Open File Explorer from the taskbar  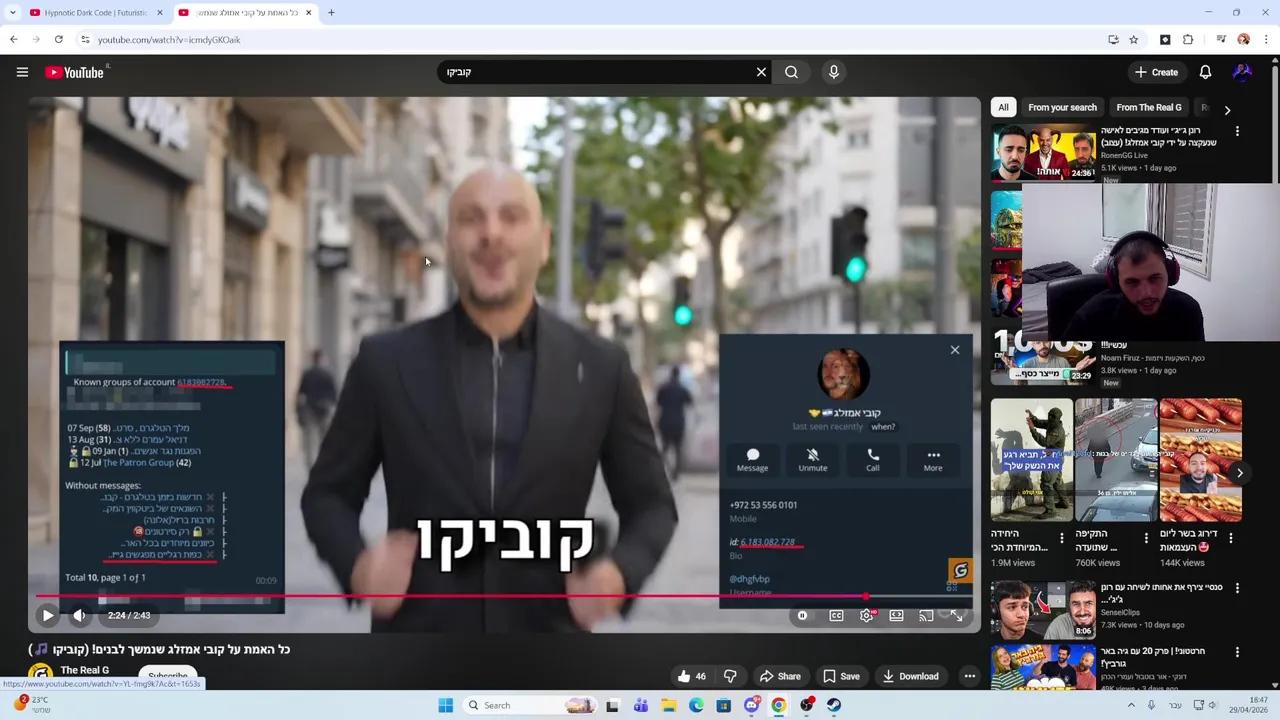[x=669, y=705]
